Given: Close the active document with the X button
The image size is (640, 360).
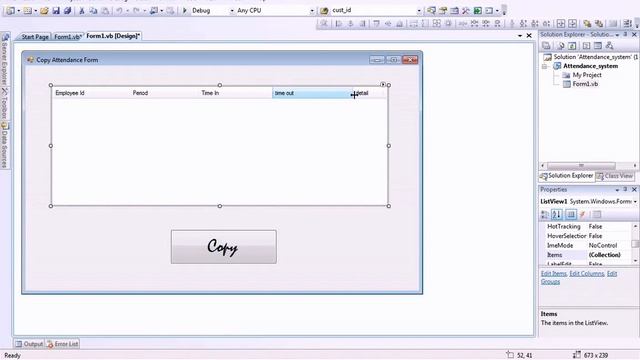Looking at the screenshot, I should coord(529,36).
